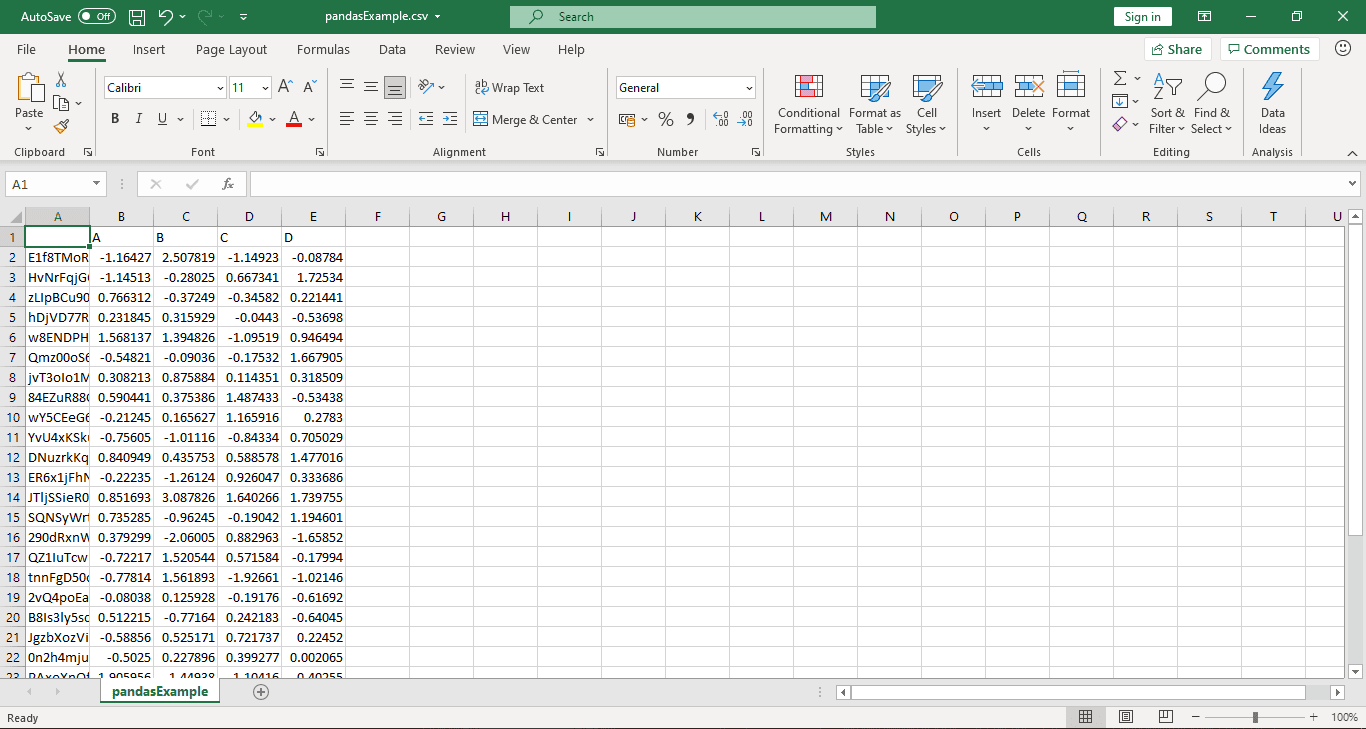Open Customize Quick Access Toolbar dropdown
This screenshot has height=729, width=1366.
tap(244, 17)
